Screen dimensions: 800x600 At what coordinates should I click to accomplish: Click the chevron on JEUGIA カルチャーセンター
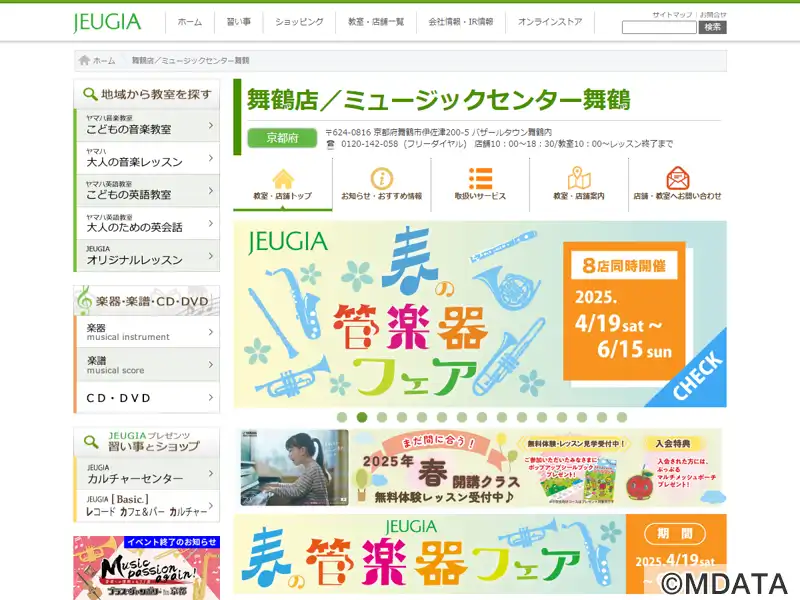211,473
